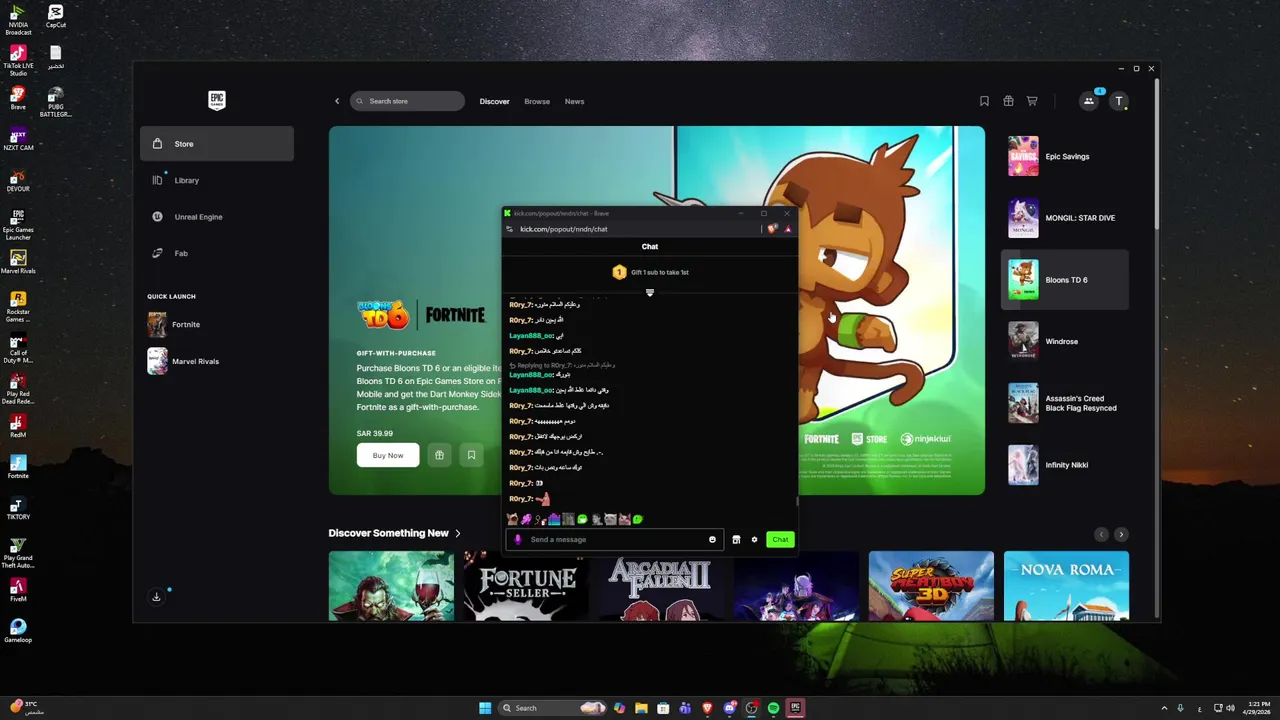Image resolution: width=1280 pixels, height=720 pixels.
Task: Focus the Search store field
Action: coord(407,101)
